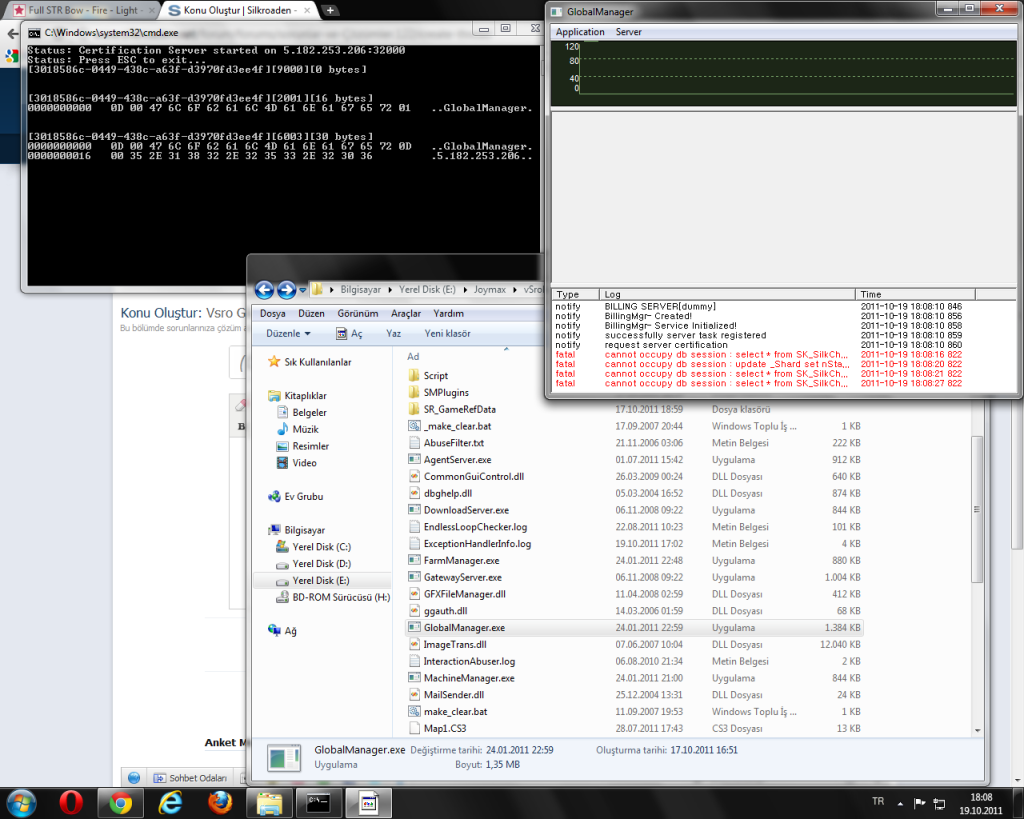Select the SR_GameRefData folder icon
Screen dimensions: 1024x819
pos(413,409)
